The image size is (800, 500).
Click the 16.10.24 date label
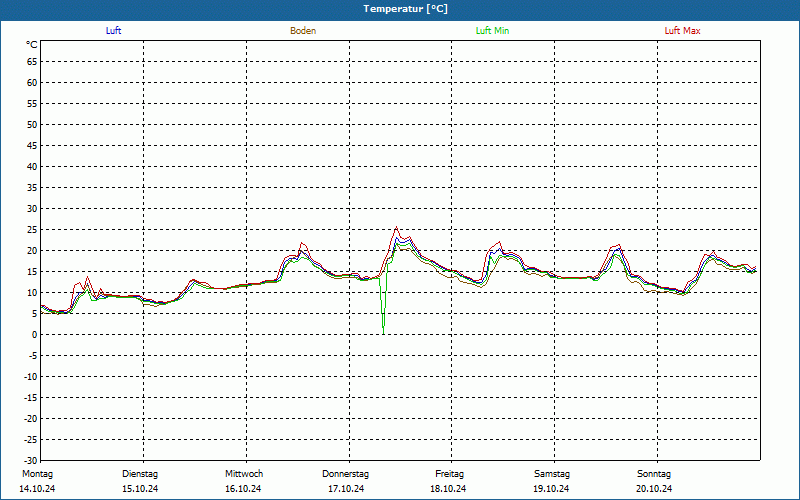(243, 489)
